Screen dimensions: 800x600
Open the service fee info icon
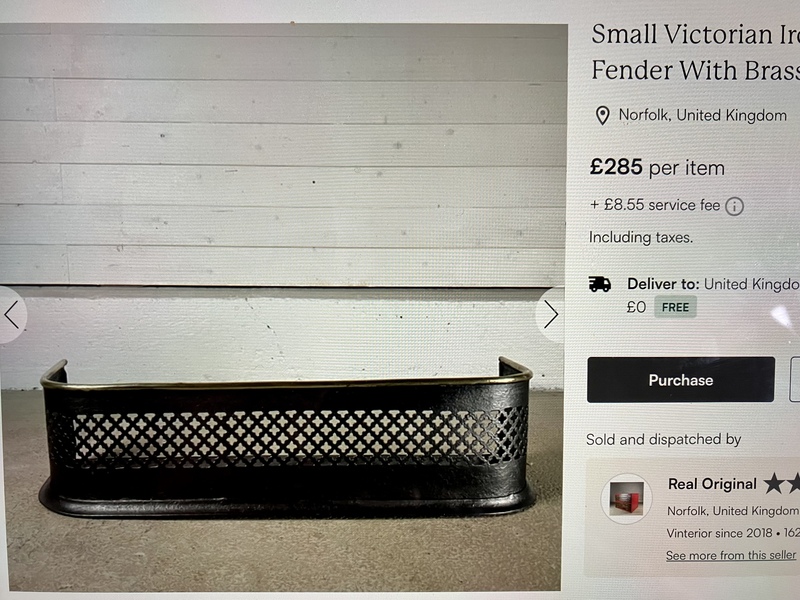pyautogui.click(x=734, y=206)
